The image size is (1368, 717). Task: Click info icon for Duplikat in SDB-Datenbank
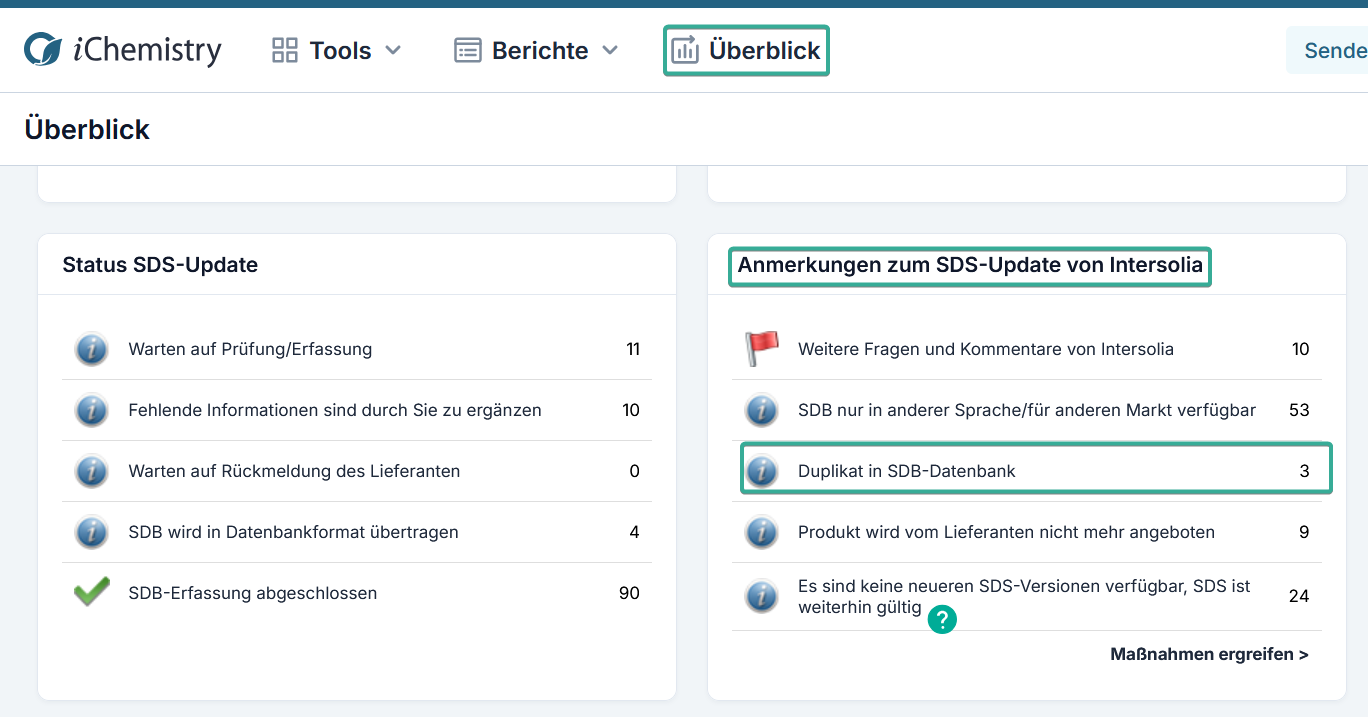pyautogui.click(x=762, y=471)
